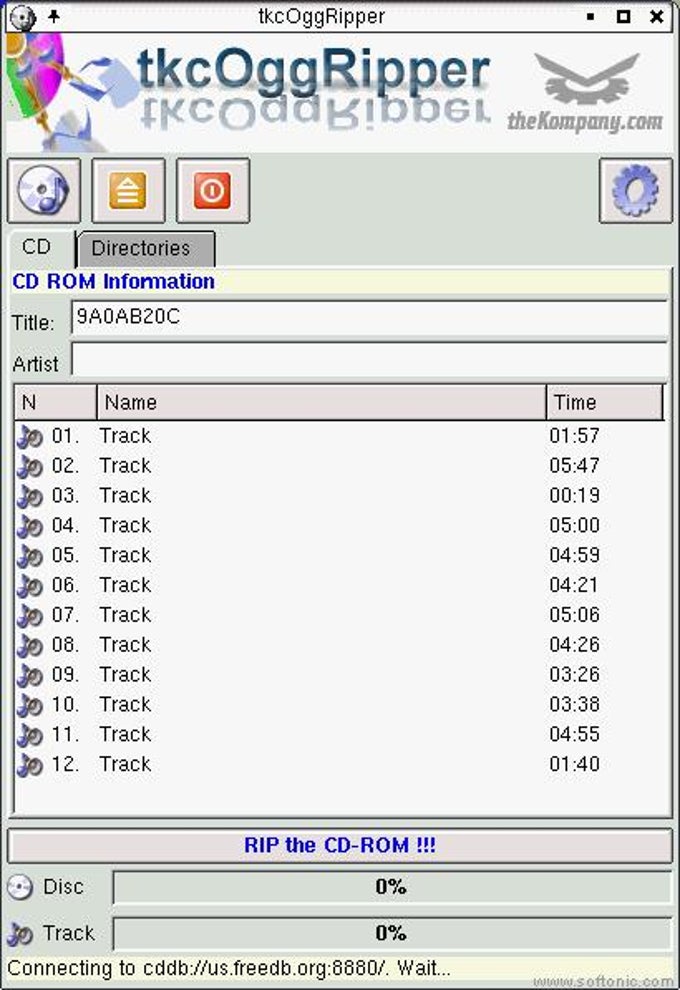Click the 05:00 time of track 04

(574, 525)
